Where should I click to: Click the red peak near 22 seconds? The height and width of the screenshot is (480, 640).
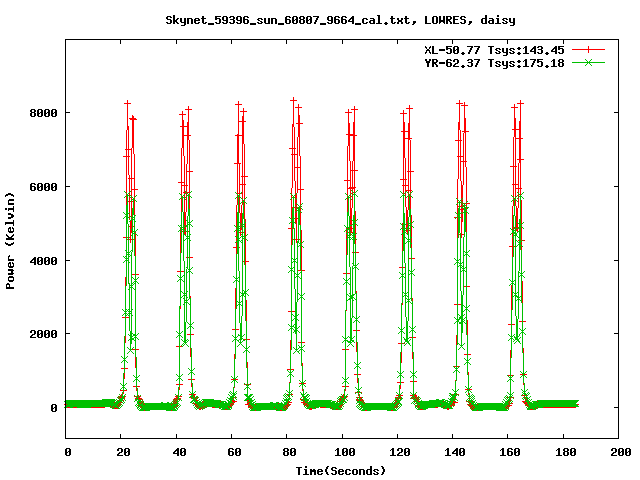pyautogui.click(x=127, y=104)
